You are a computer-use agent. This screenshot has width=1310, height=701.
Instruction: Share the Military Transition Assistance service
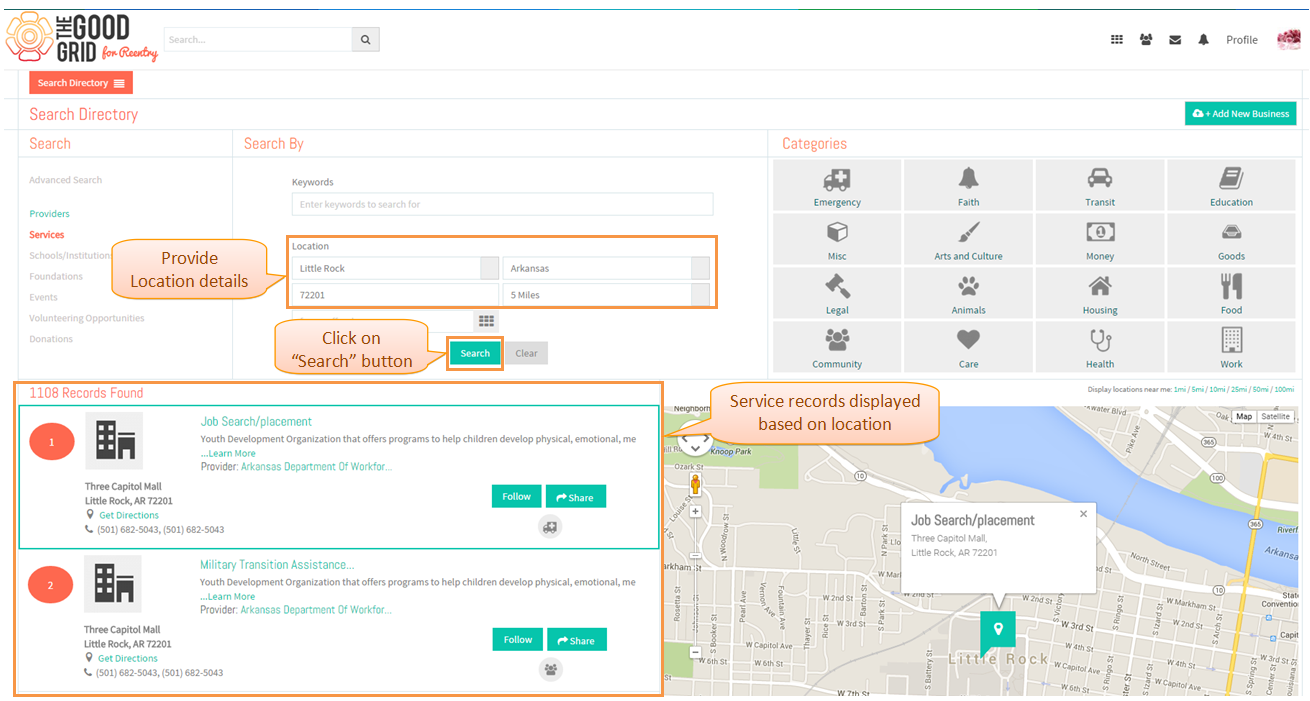(x=577, y=640)
